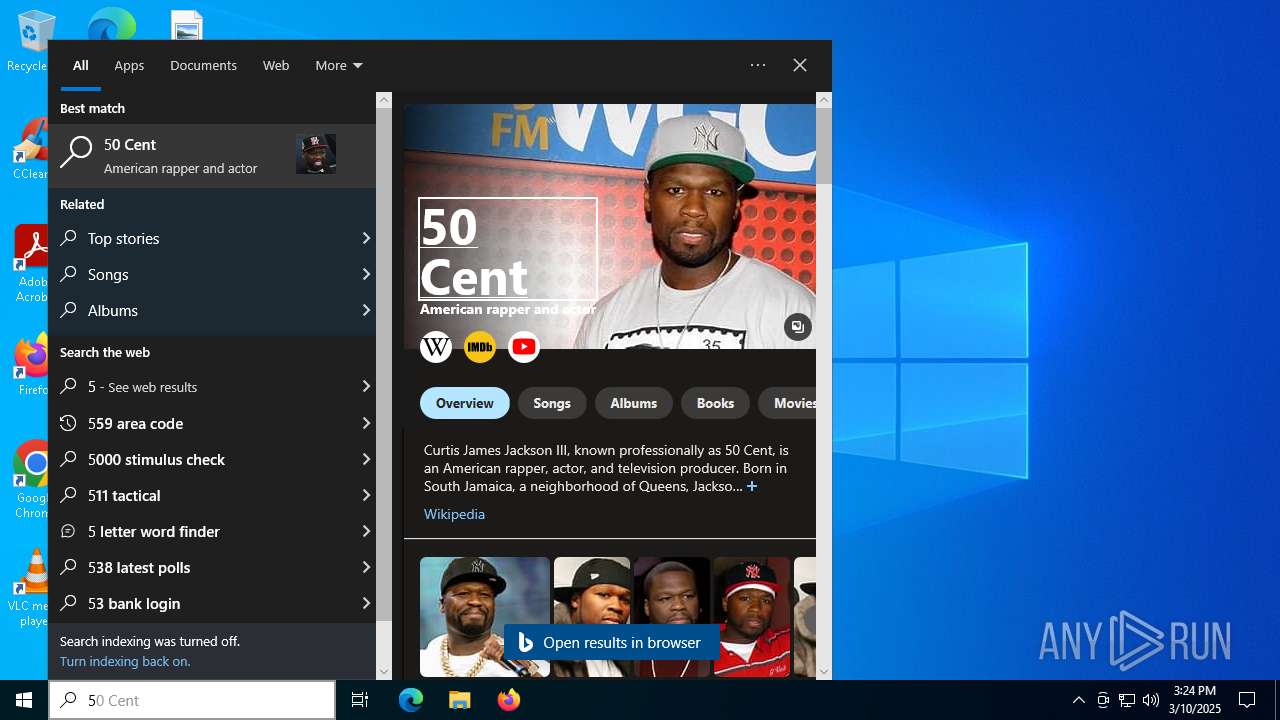The height and width of the screenshot is (720, 1280).
Task: Select the Books pill tab
Action: click(x=715, y=403)
